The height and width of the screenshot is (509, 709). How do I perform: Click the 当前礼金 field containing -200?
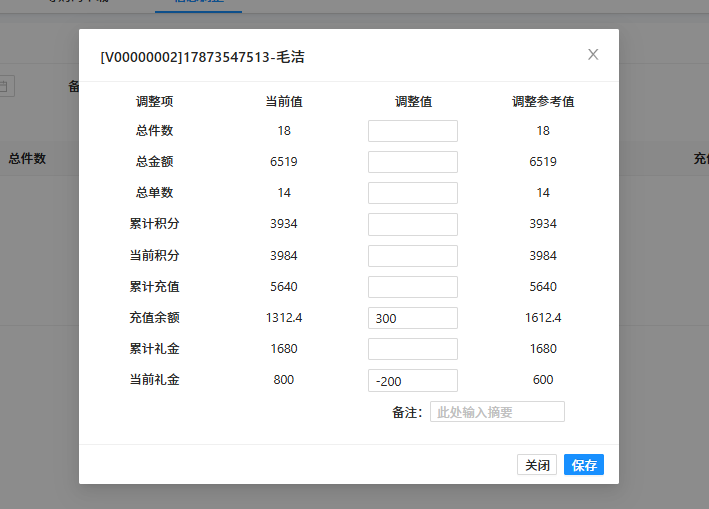point(412,380)
